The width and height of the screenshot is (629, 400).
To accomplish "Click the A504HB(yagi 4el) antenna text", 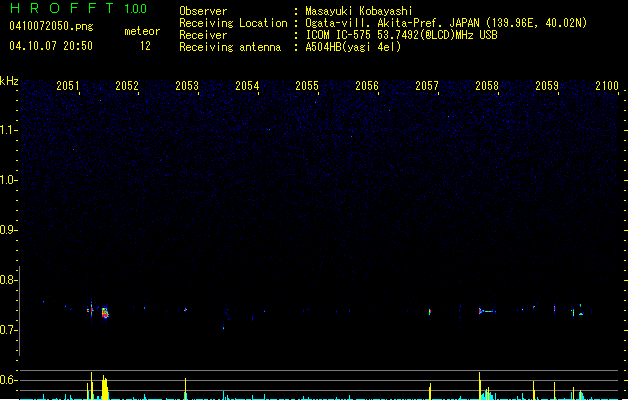I will coord(353,47).
